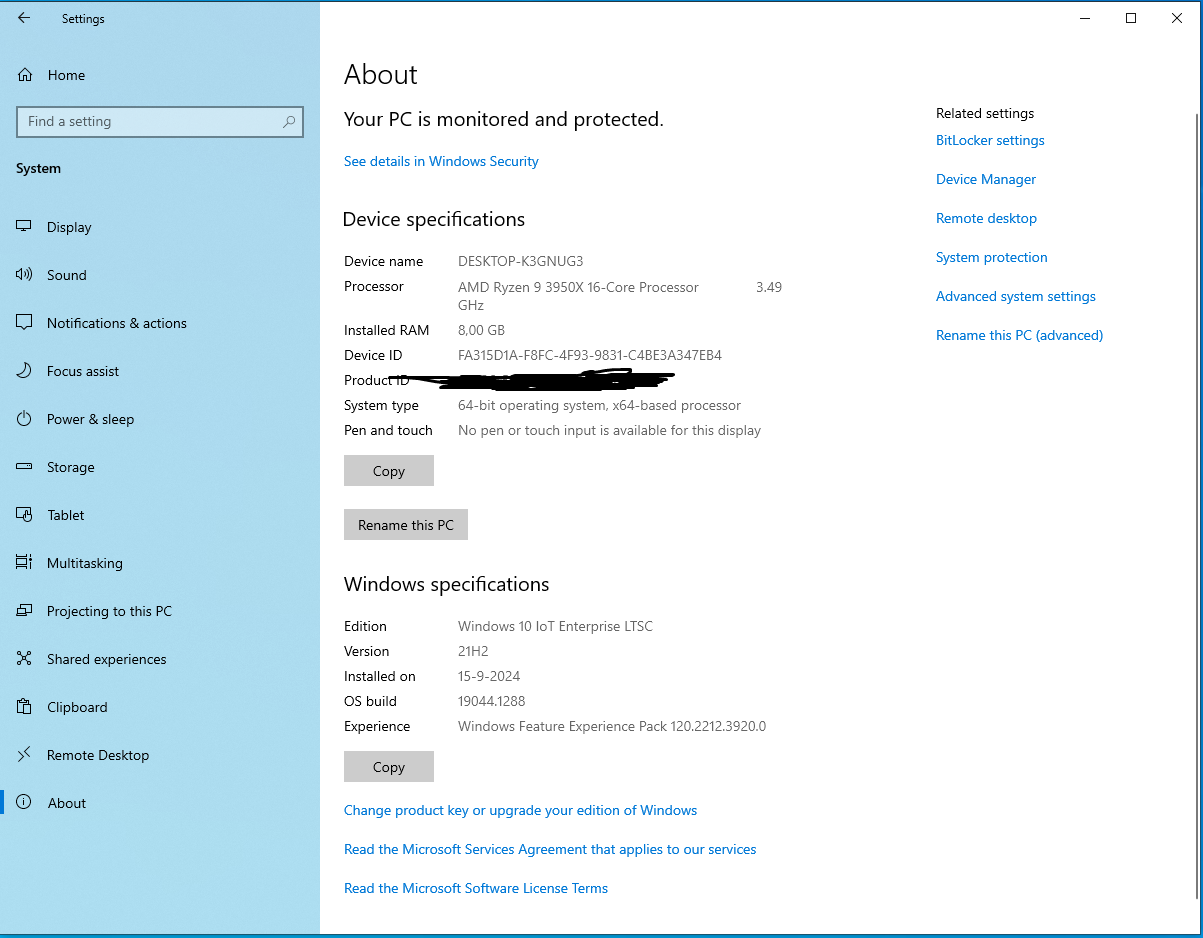The height and width of the screenshot is (938, 1203).
Task: Open Power & sleep settings
Action: (x=160, y=419)
